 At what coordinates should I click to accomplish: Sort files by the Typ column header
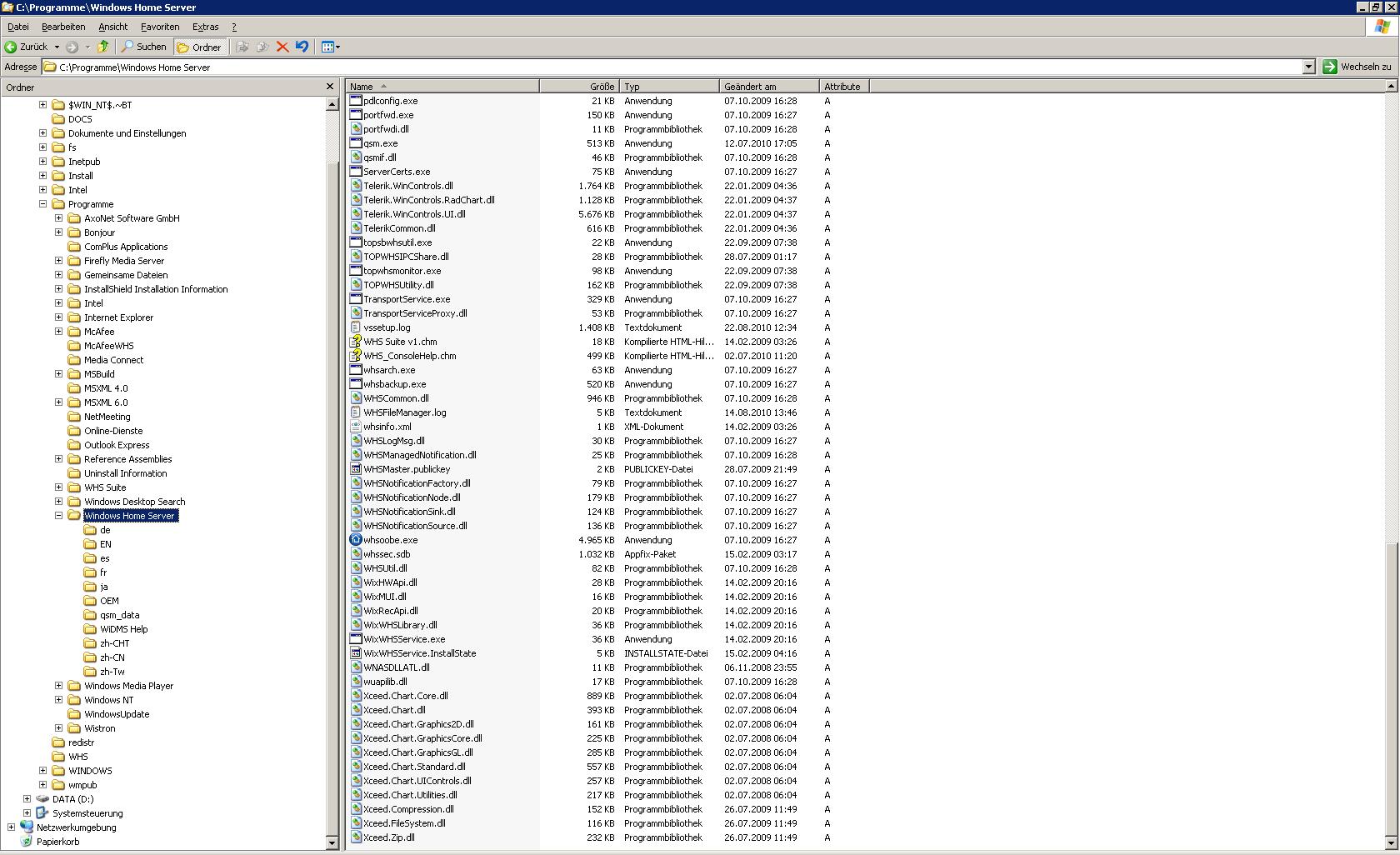click(669, 86)
